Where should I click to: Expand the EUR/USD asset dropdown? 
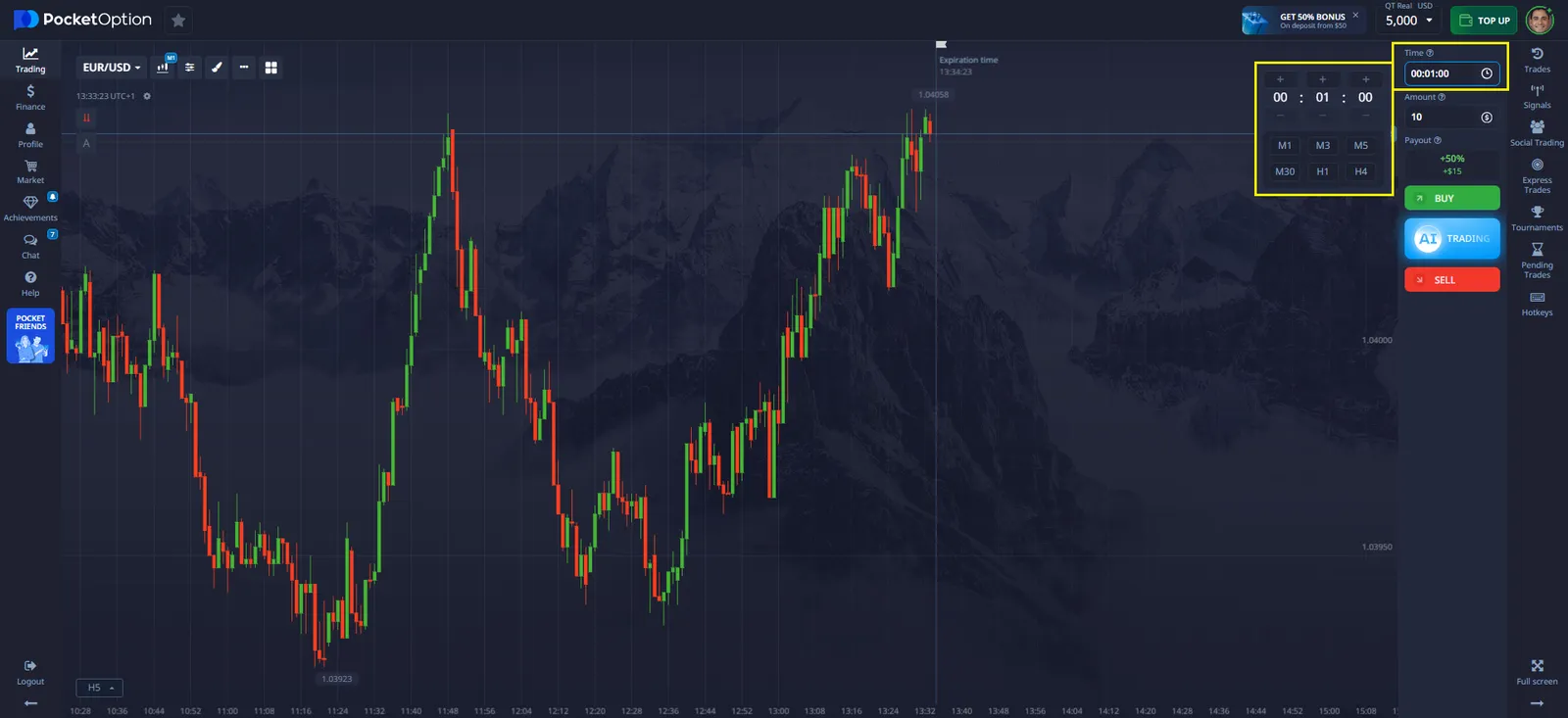[112, 68]
